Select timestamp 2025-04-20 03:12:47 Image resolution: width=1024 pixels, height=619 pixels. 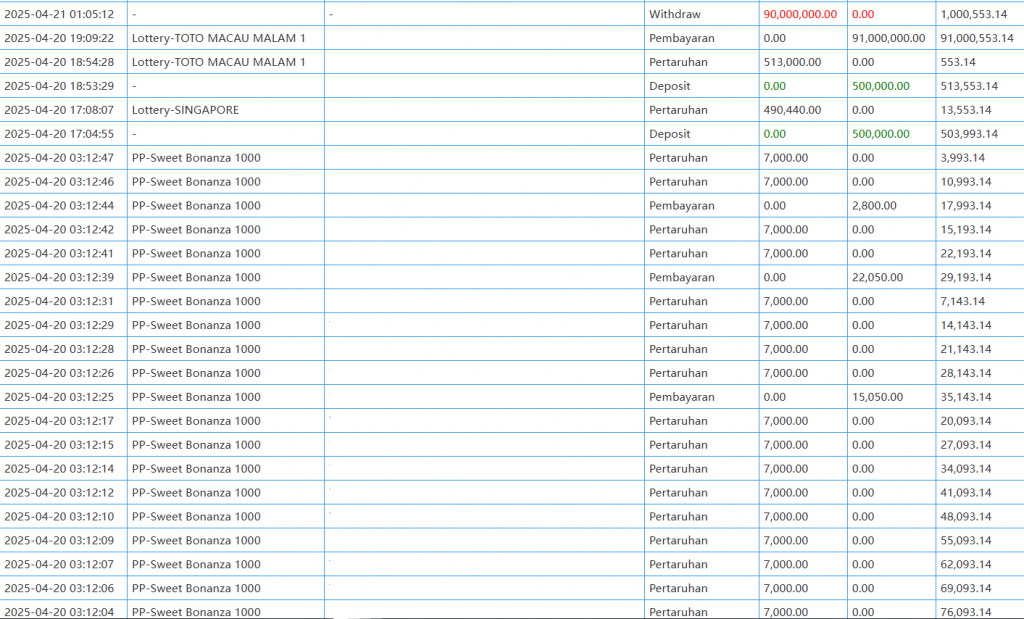point(59,157)
